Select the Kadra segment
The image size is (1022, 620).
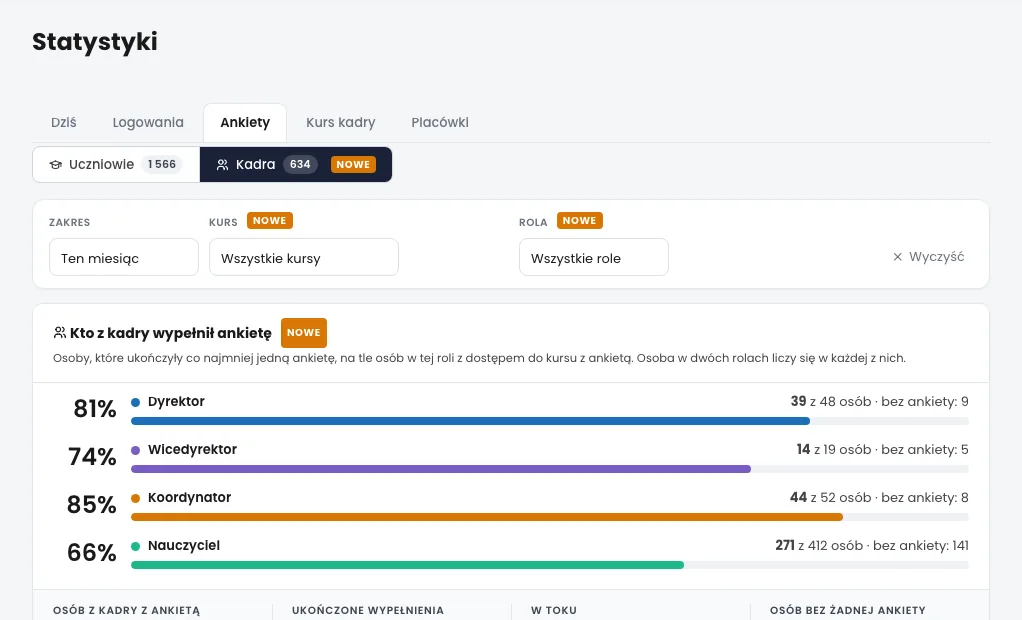point(296,164)
